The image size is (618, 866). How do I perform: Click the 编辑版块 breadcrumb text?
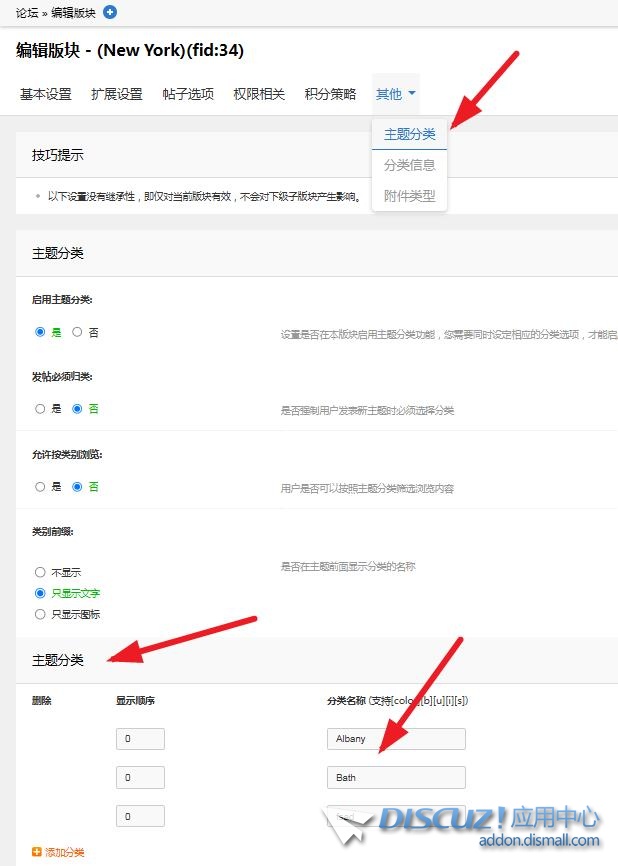(73, 13)
